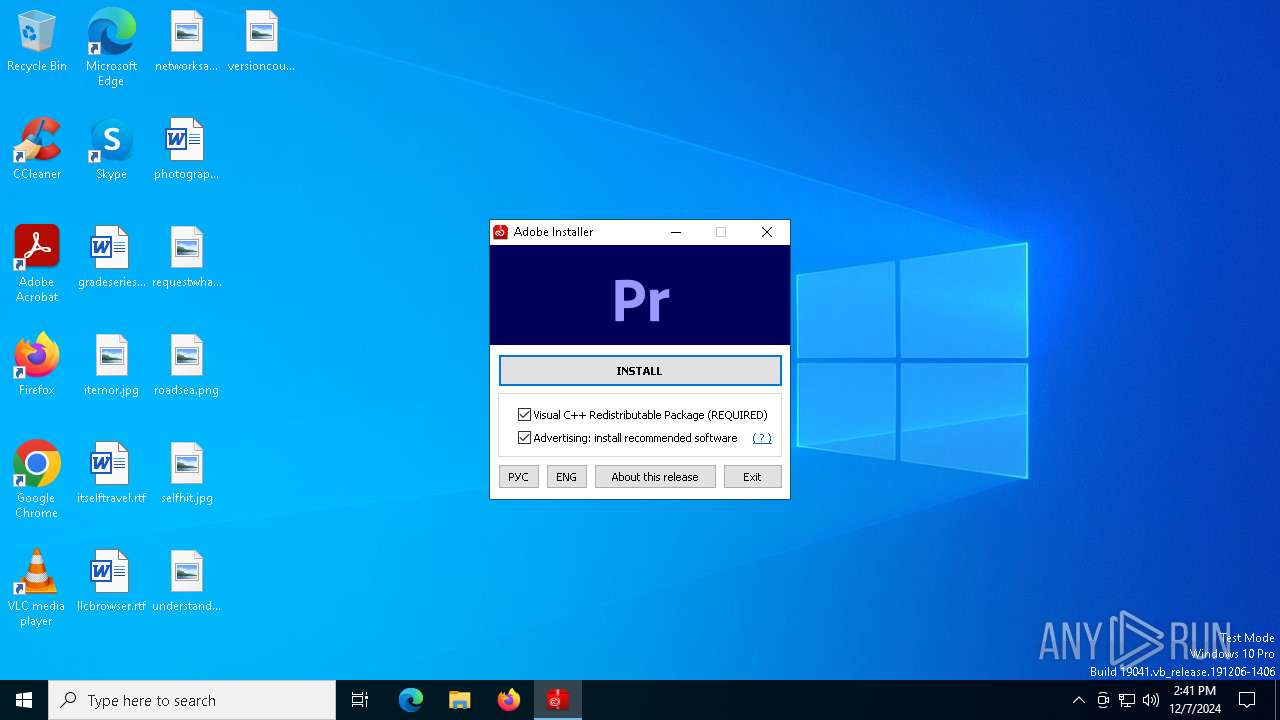Image resolution: width=1280 pixels, height=720 pixels.
Task: Open Firefox from the taskbar
Action: pos(508,700)
